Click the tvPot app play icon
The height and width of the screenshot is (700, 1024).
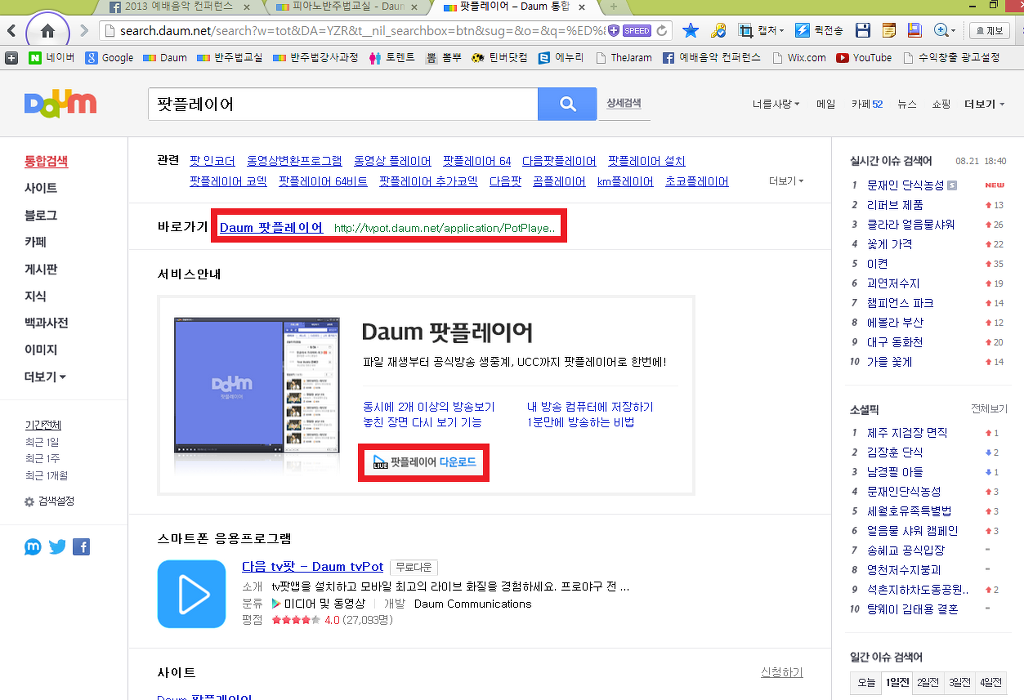coord(191,594)
